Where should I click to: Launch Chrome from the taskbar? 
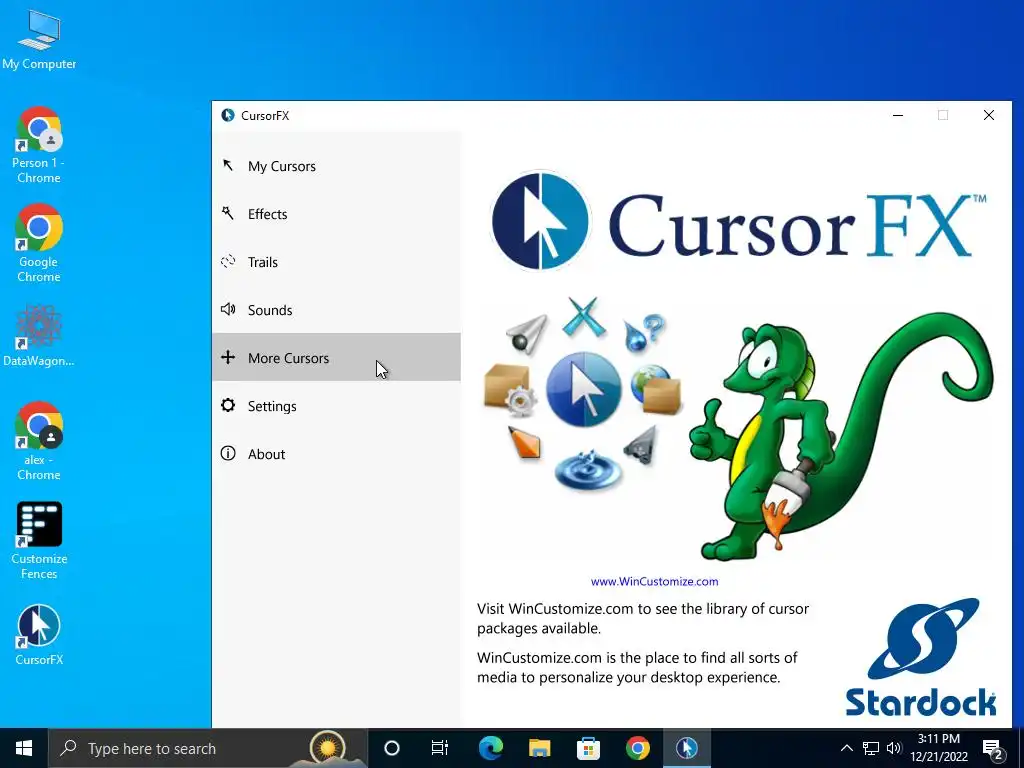[x=637, y=748]
